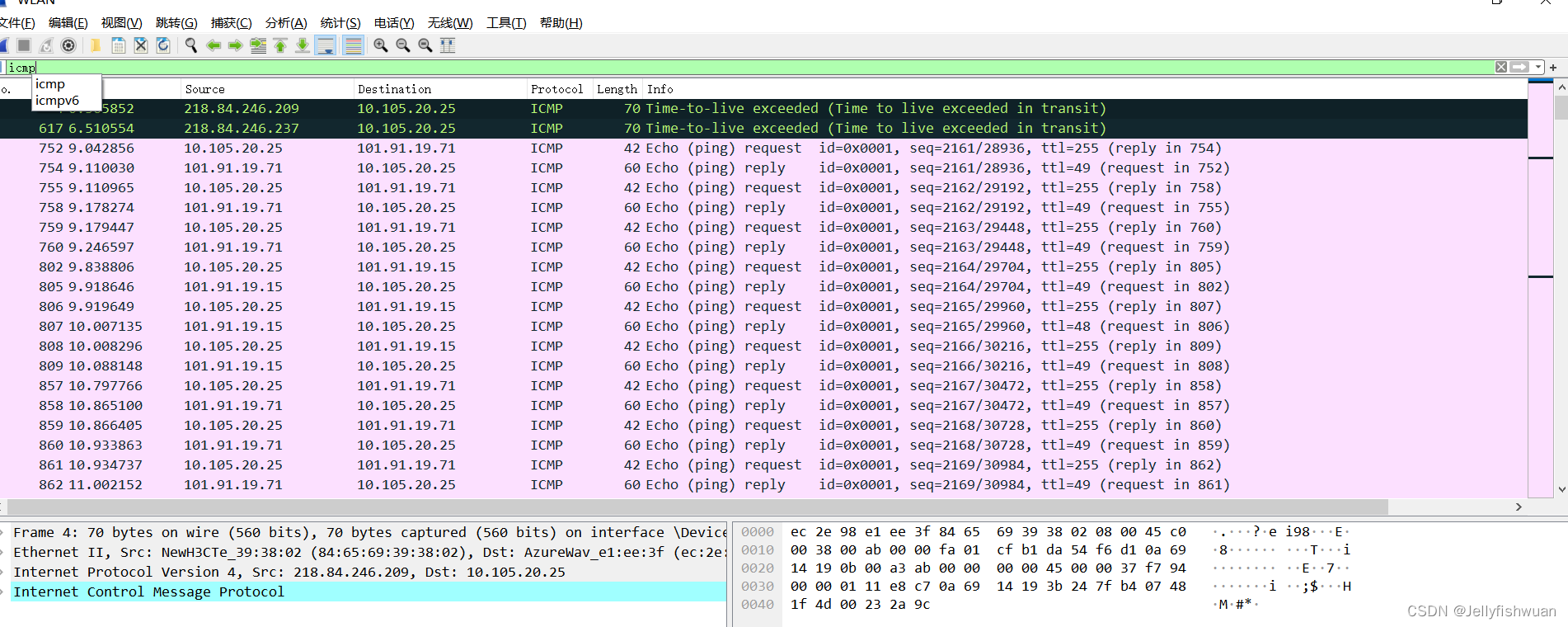
Task: Toggle packet list colorization
Action: [x=354, y=45]
